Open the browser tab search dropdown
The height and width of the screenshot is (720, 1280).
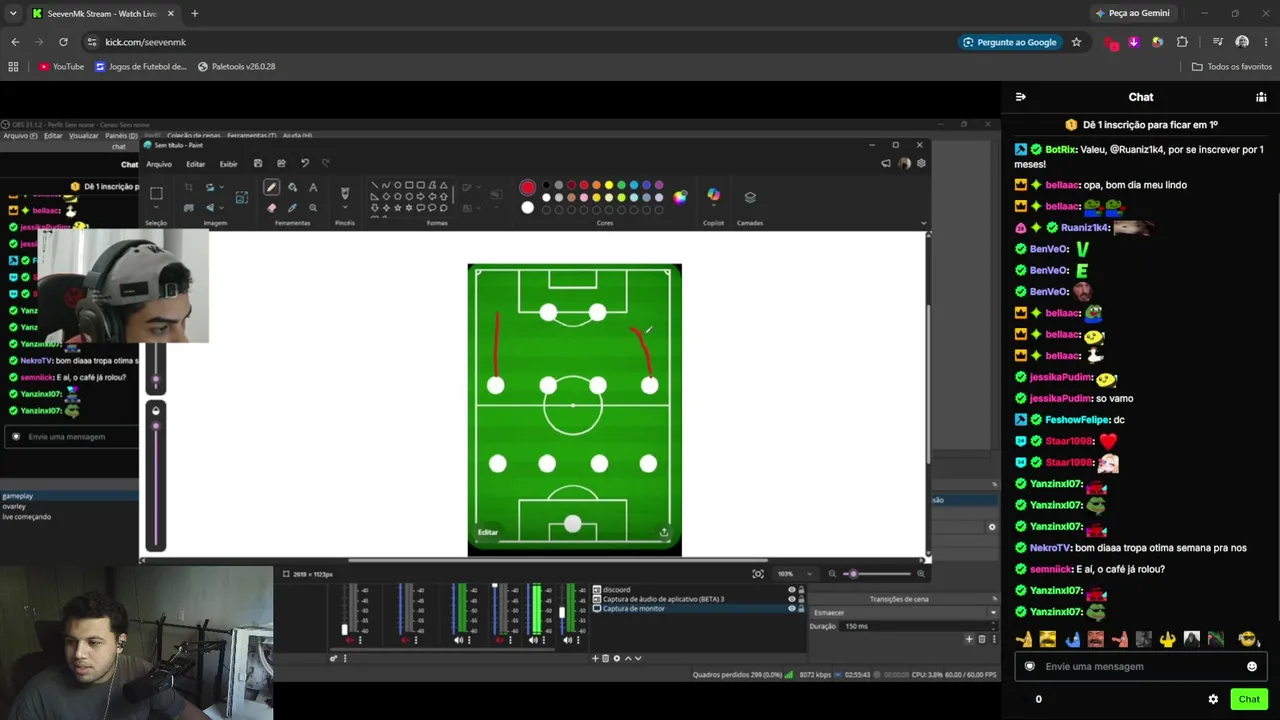13,13
